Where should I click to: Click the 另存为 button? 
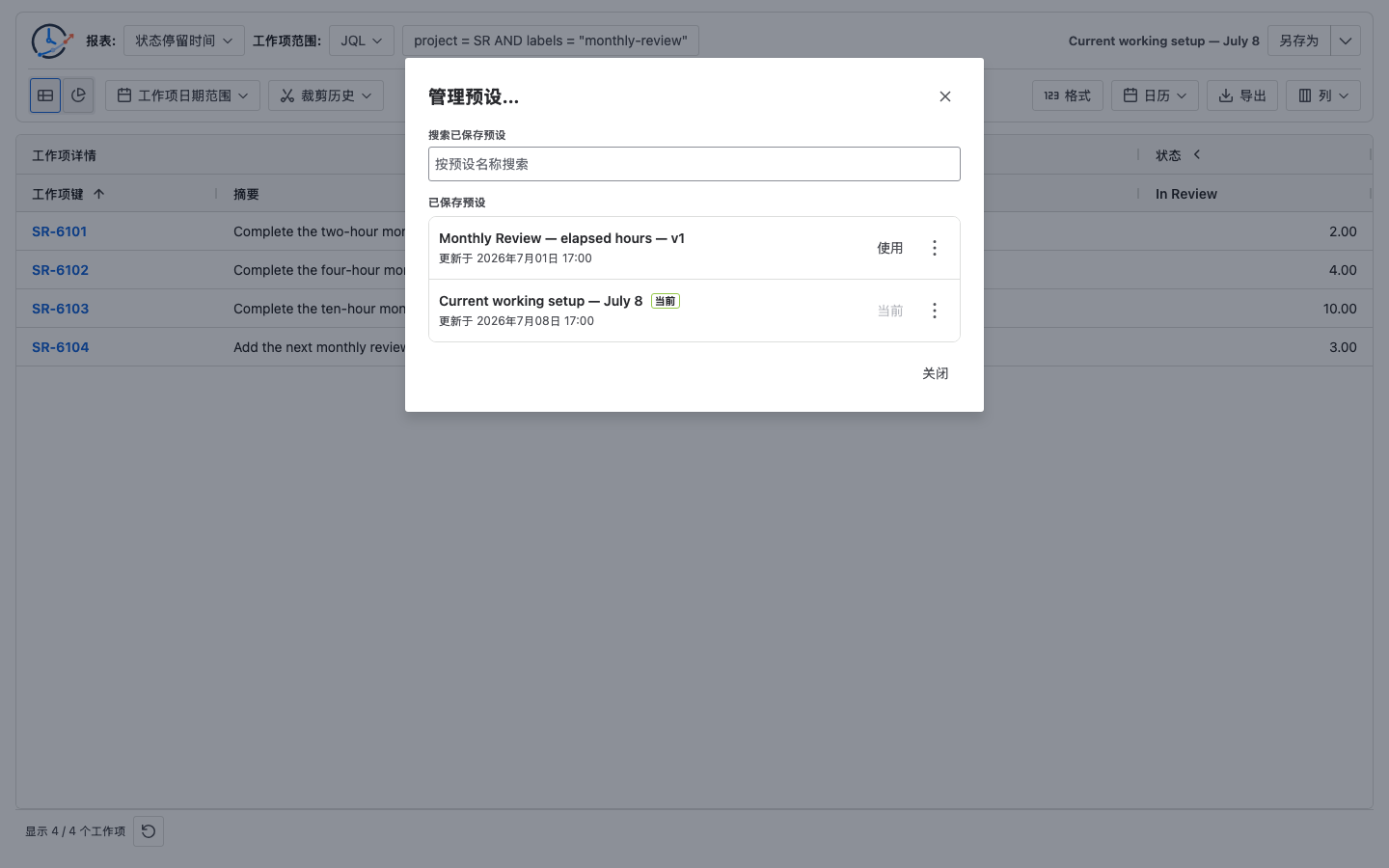[1299, 41]
